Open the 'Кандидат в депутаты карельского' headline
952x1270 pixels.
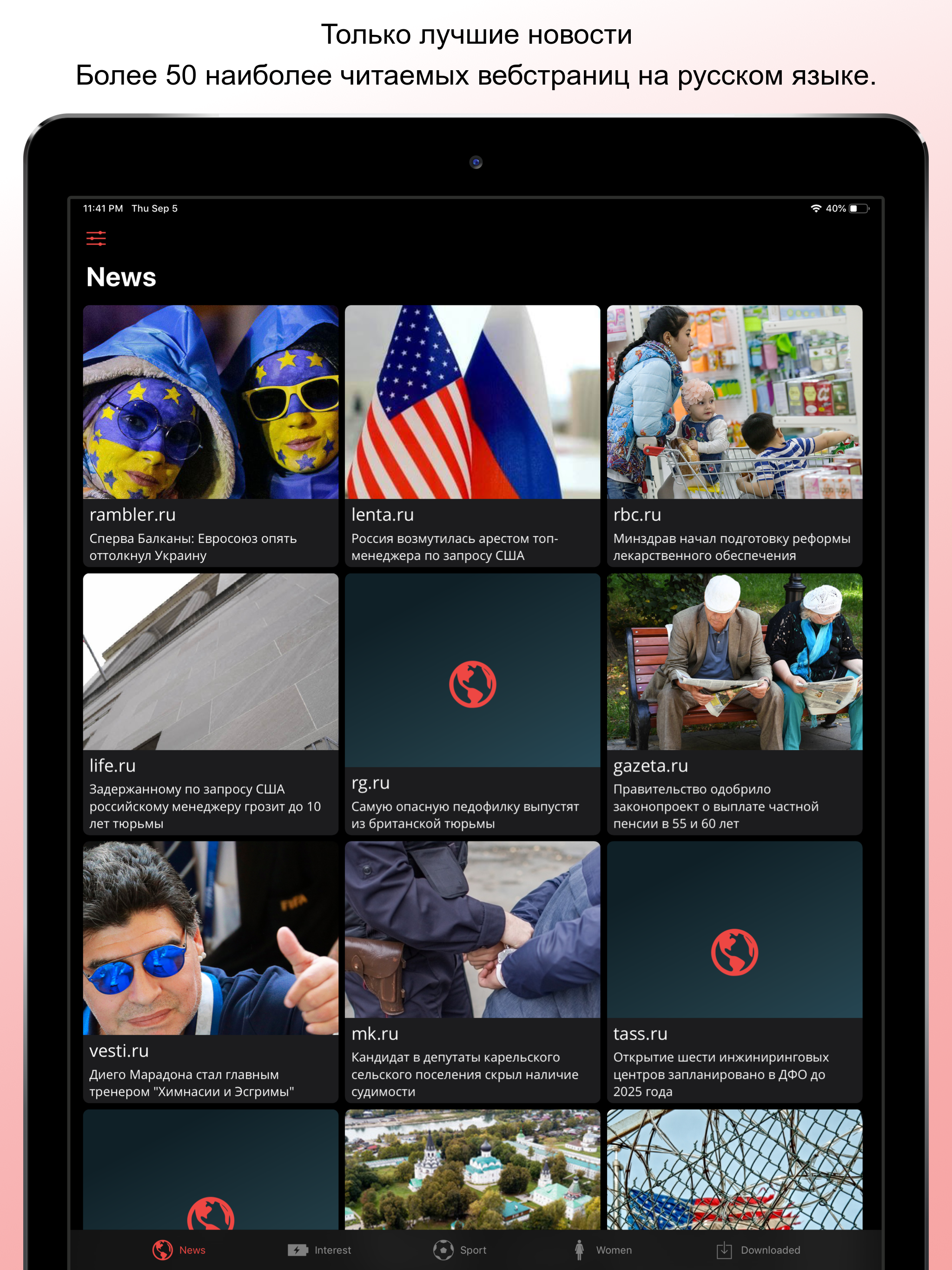464,1074
